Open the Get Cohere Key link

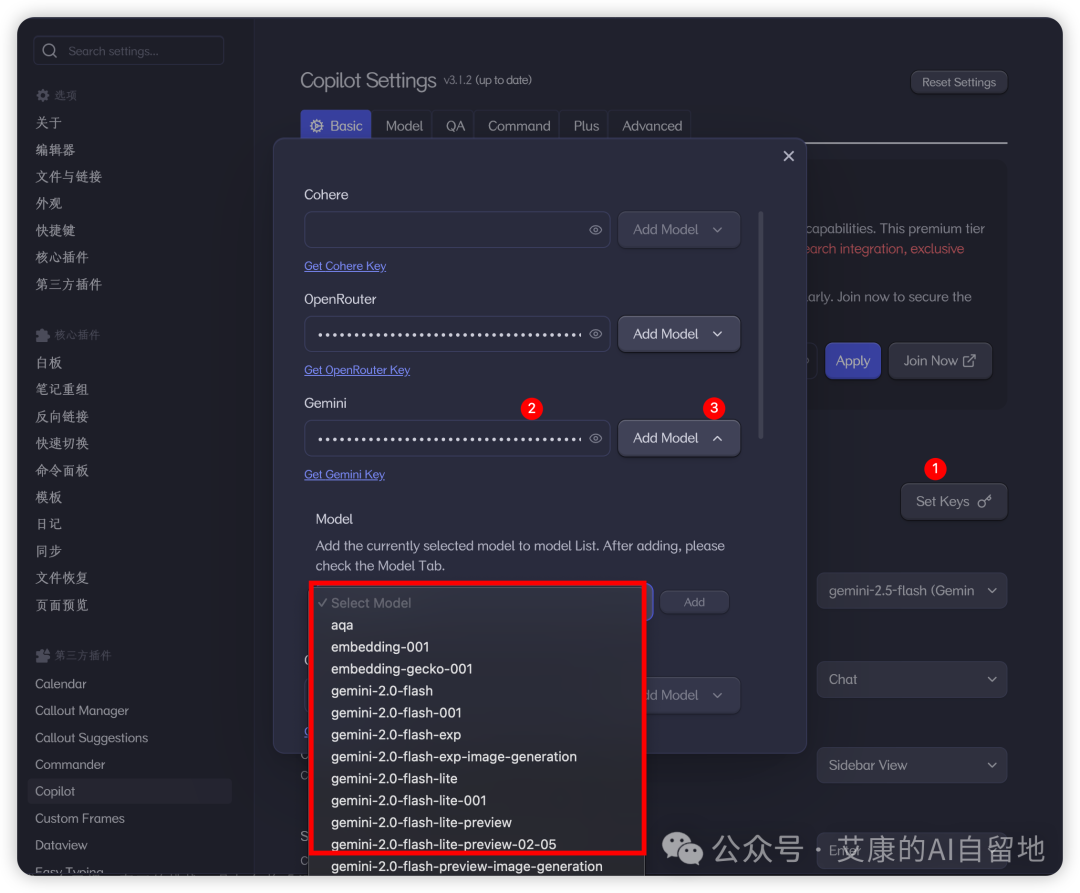point(345,266)
